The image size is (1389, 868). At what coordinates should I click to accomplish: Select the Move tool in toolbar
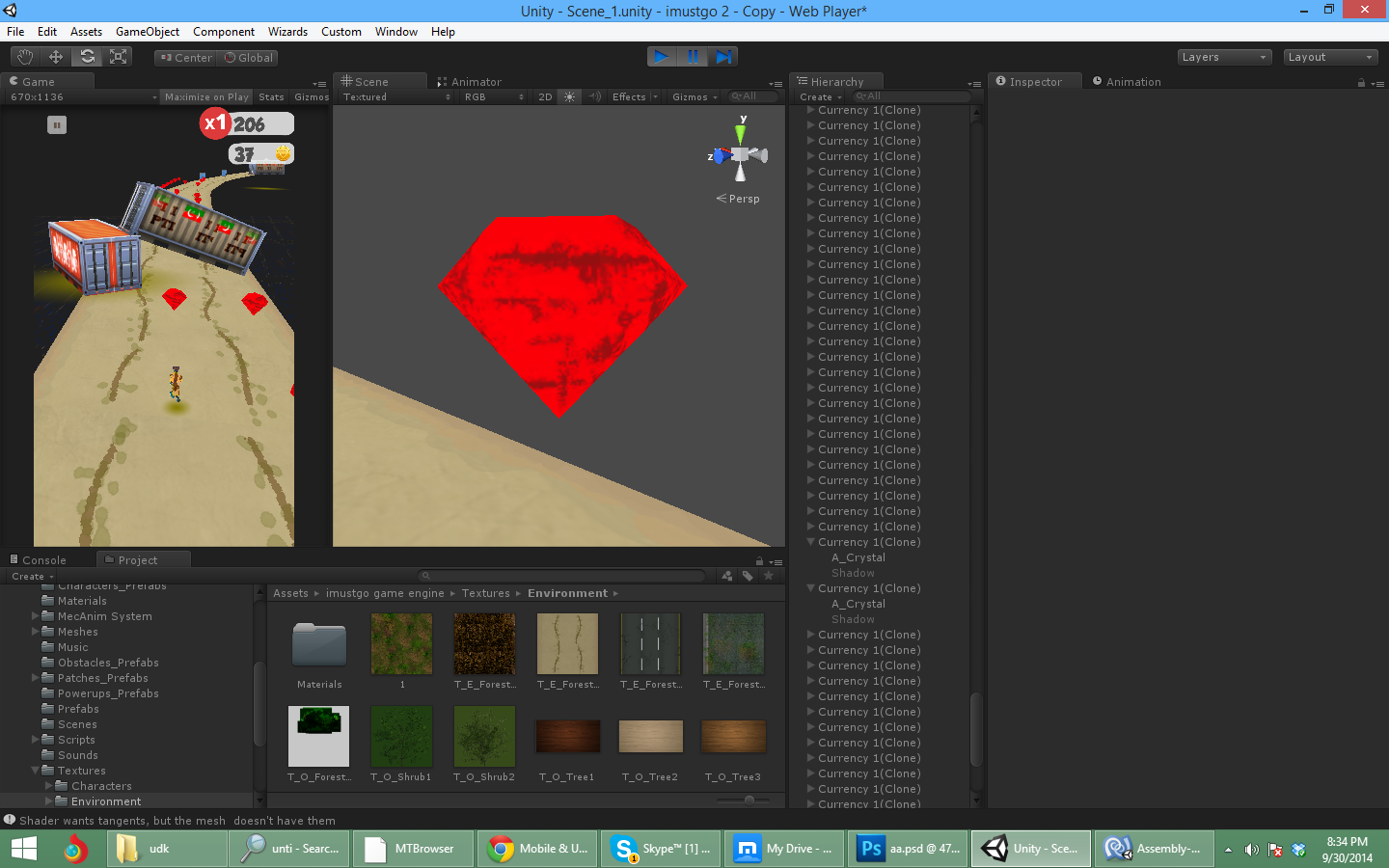[56, 57]
